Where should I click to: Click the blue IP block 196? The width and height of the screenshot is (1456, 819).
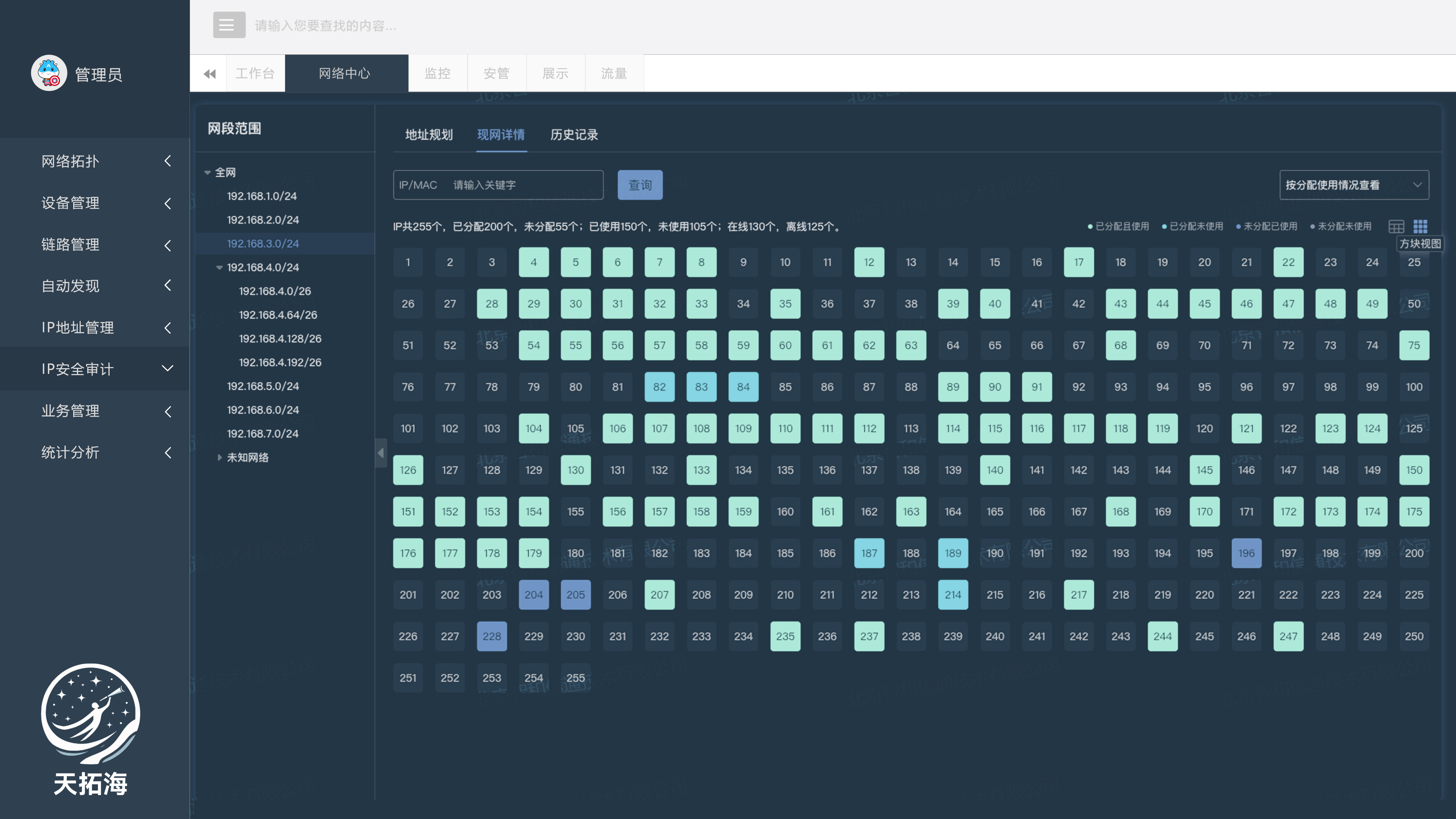point(1246,553)
